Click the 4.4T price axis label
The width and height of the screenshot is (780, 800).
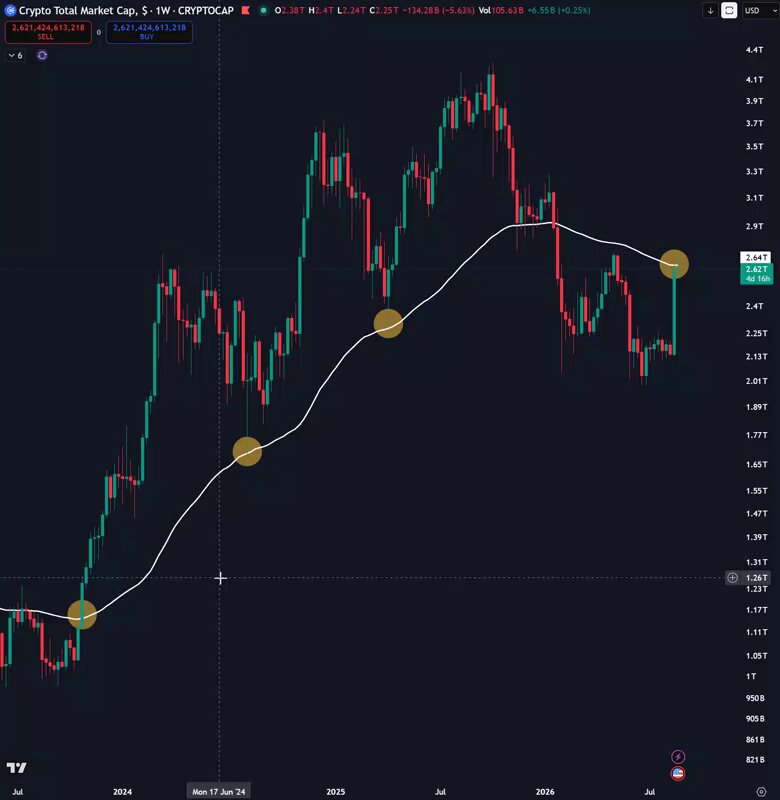[754, 49]
